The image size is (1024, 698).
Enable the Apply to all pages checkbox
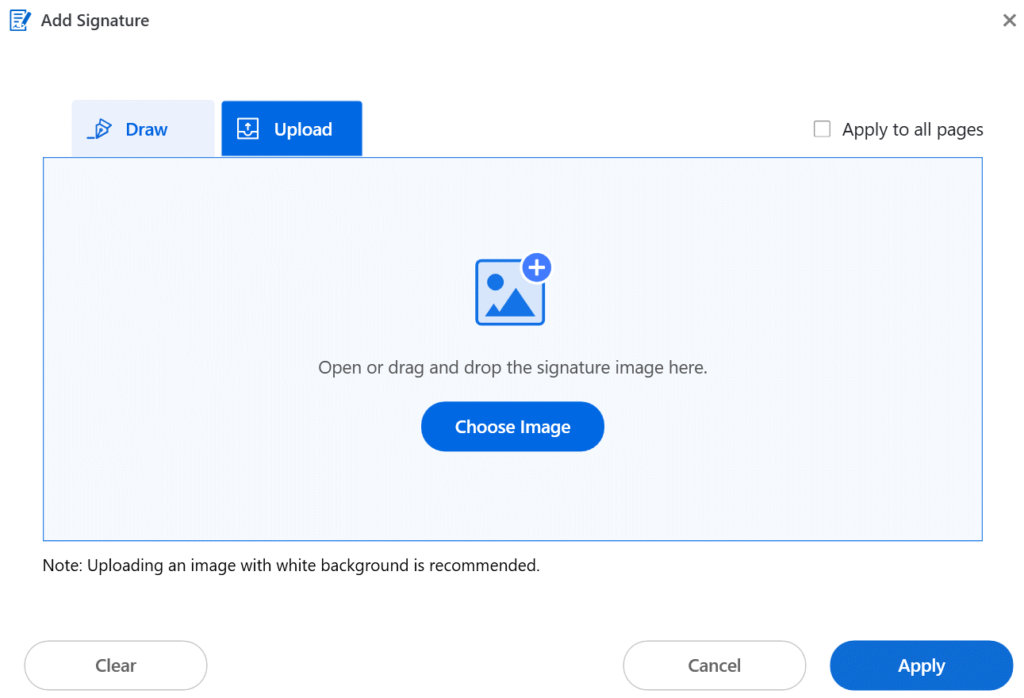click(822, 129)
